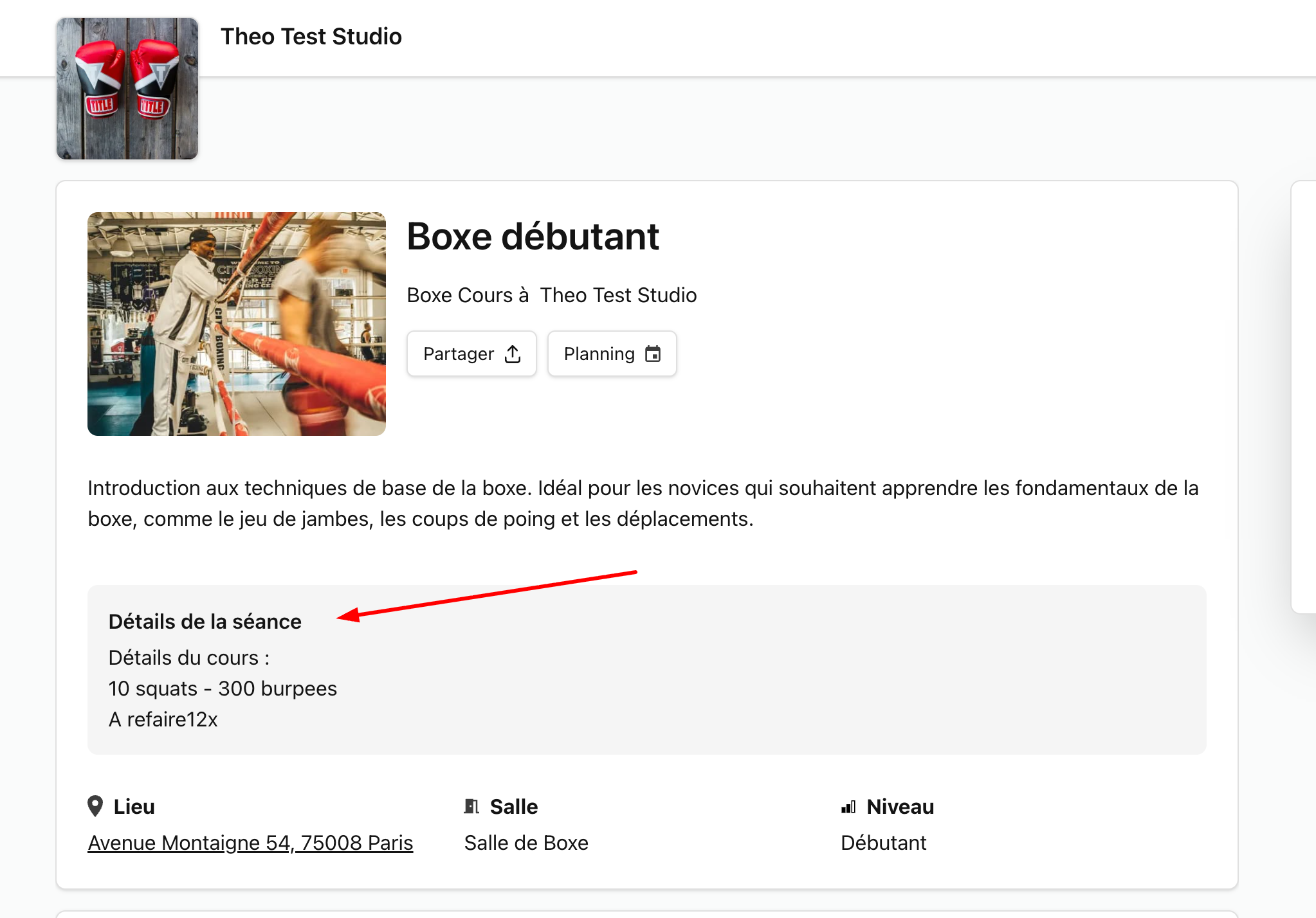Image resolution: width=1316 pixels, height=918 pixels.
Task: Click the 'Détails de la séance' heading
Action: click(x=205, y=622)
